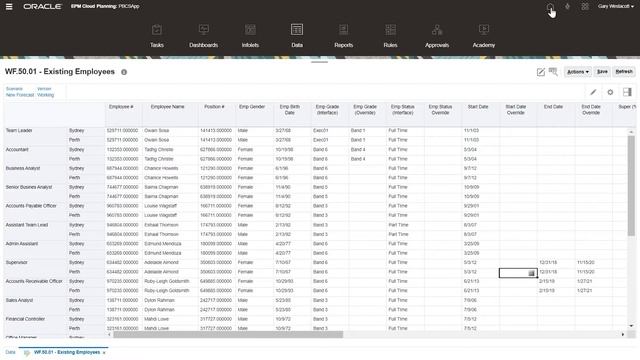Click the collapse handle below navigation bar
Viewport: 640px width, 360px height.
(319, 62)
